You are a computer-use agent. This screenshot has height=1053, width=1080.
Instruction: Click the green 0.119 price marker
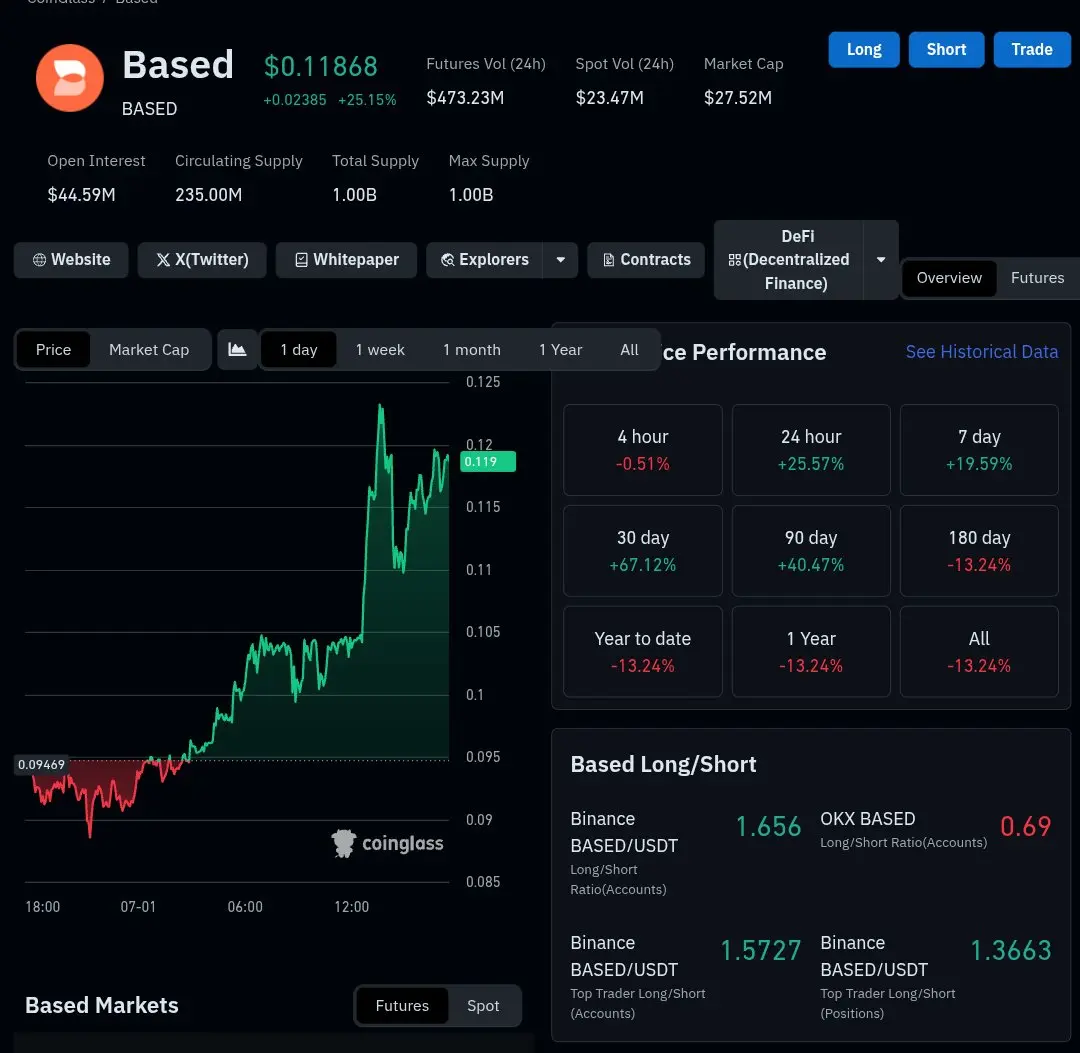tap(488, 461)
